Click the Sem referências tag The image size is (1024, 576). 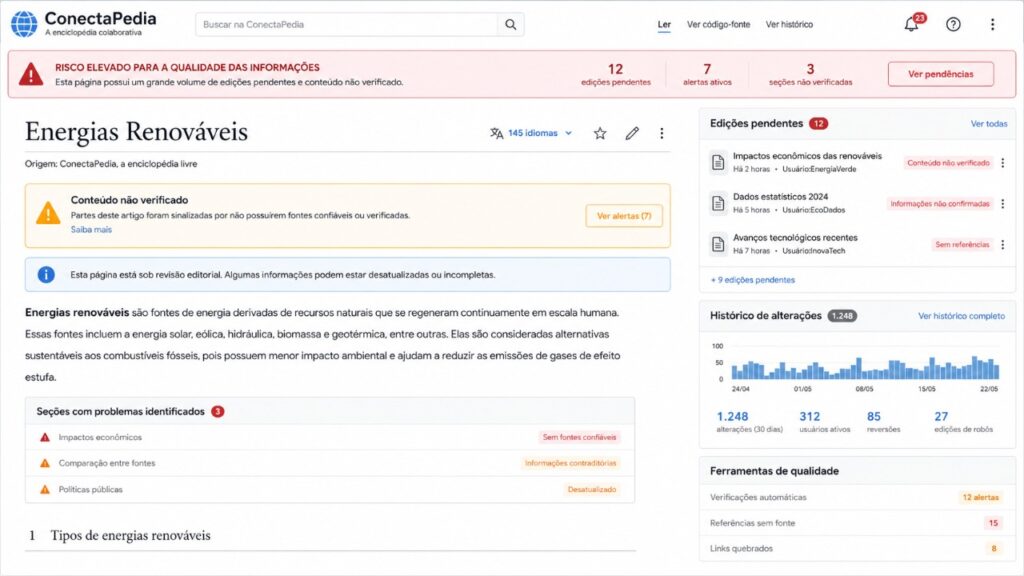(x=962, y=244)
